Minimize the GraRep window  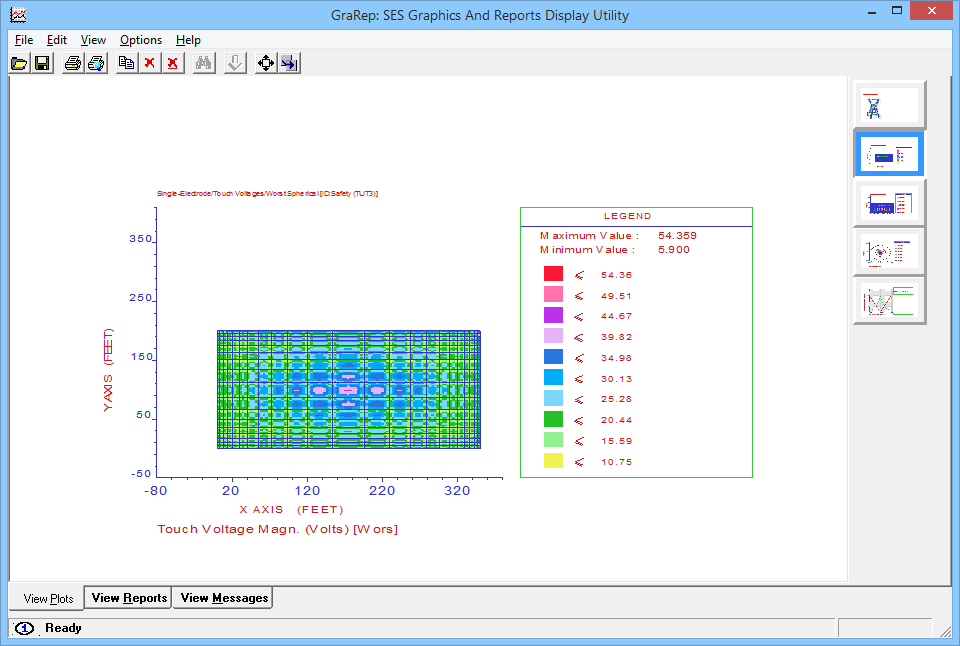pos(872,12)
